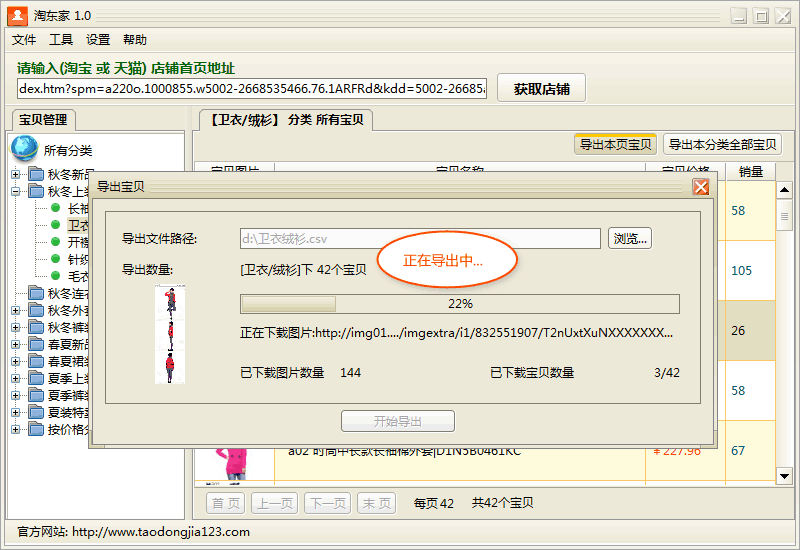Expand the 秋冬新品 tree node
800x550 pixels.
click(16, 174)
